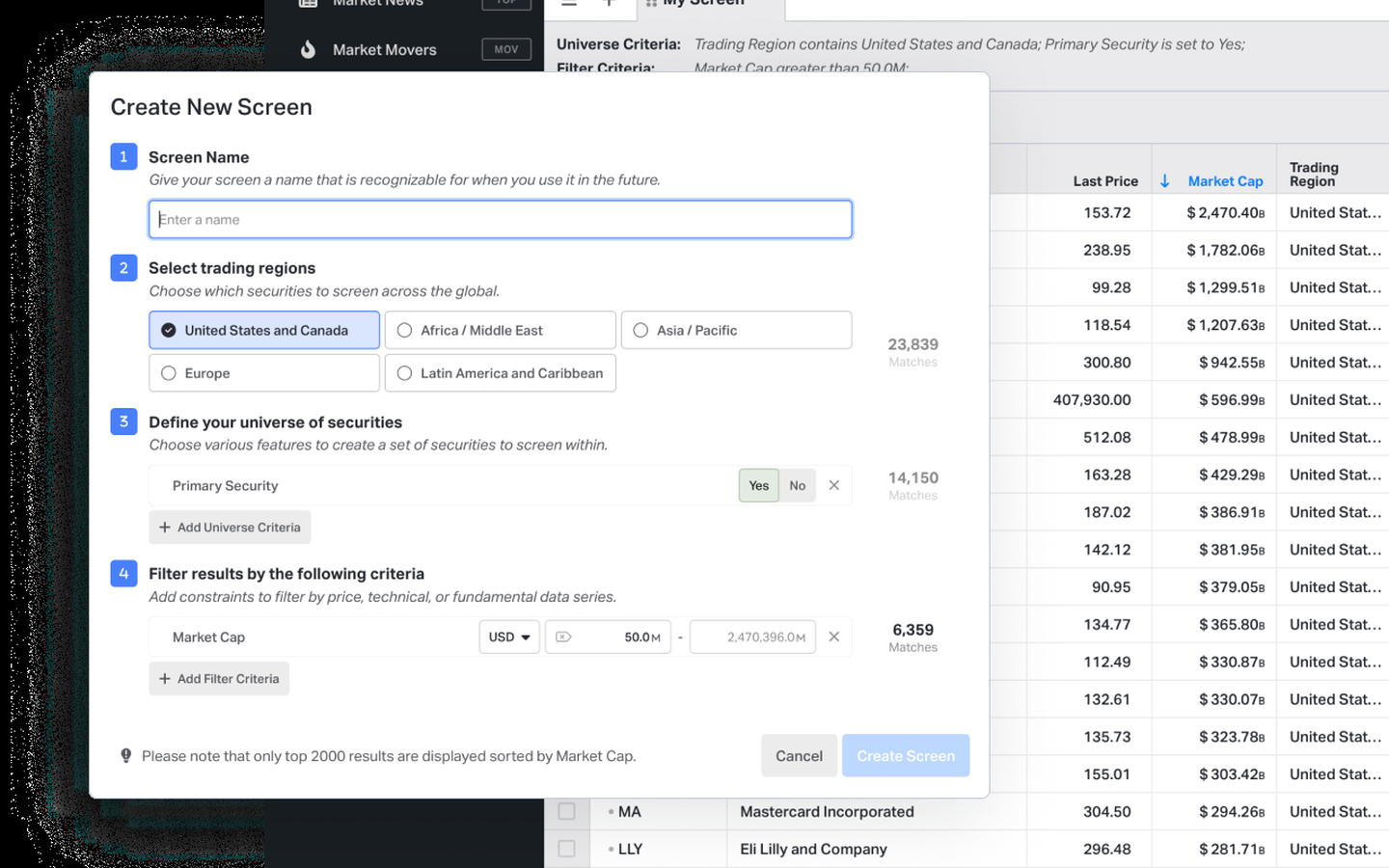Click the $2,470.40B market cap cell

click(1226, 213)
